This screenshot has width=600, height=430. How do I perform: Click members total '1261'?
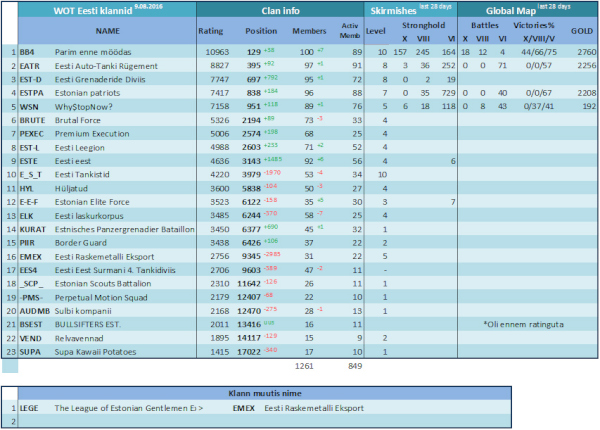pos(304,366)
